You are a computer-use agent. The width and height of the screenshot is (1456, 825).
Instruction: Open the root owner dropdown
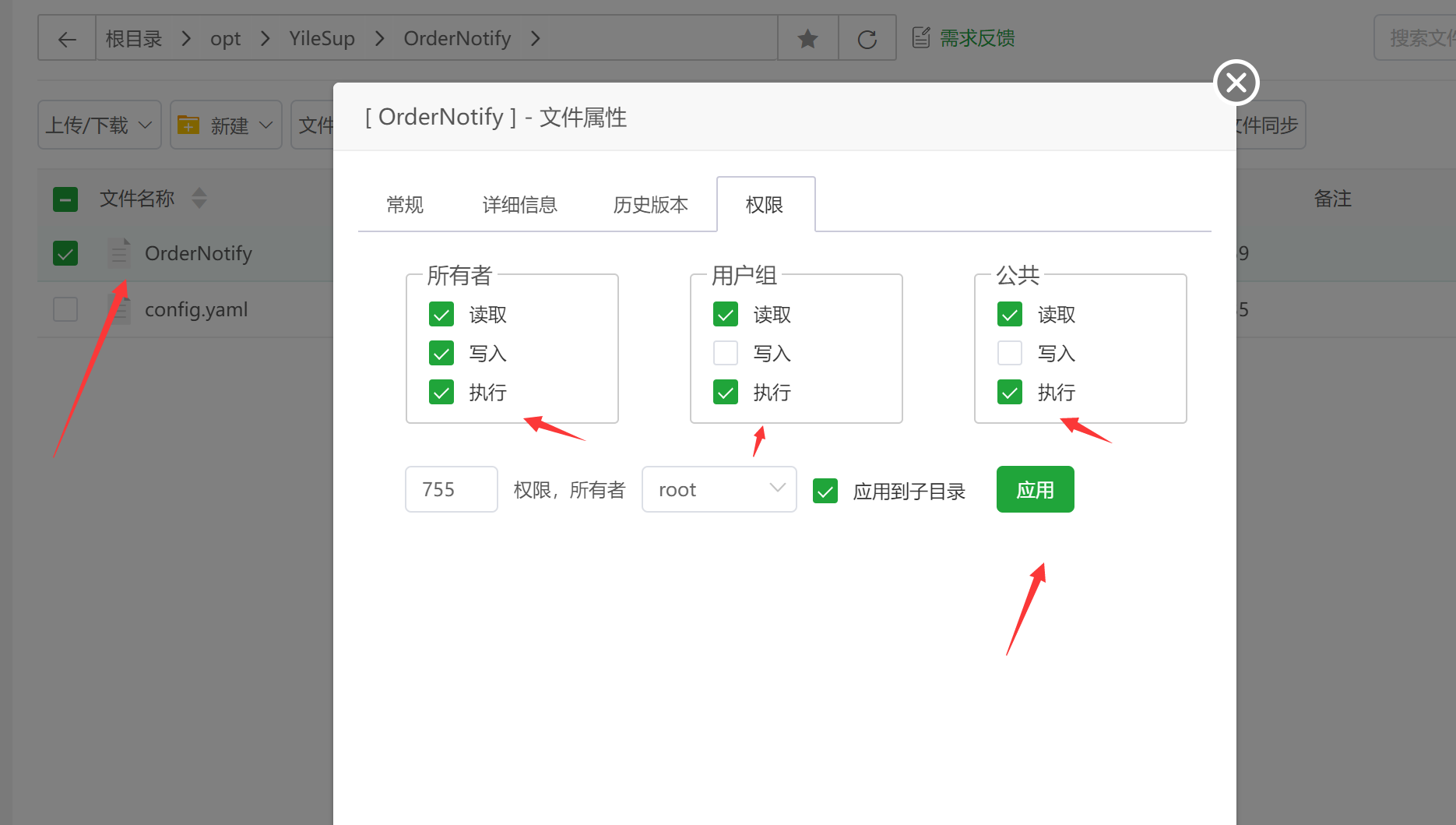719,489
